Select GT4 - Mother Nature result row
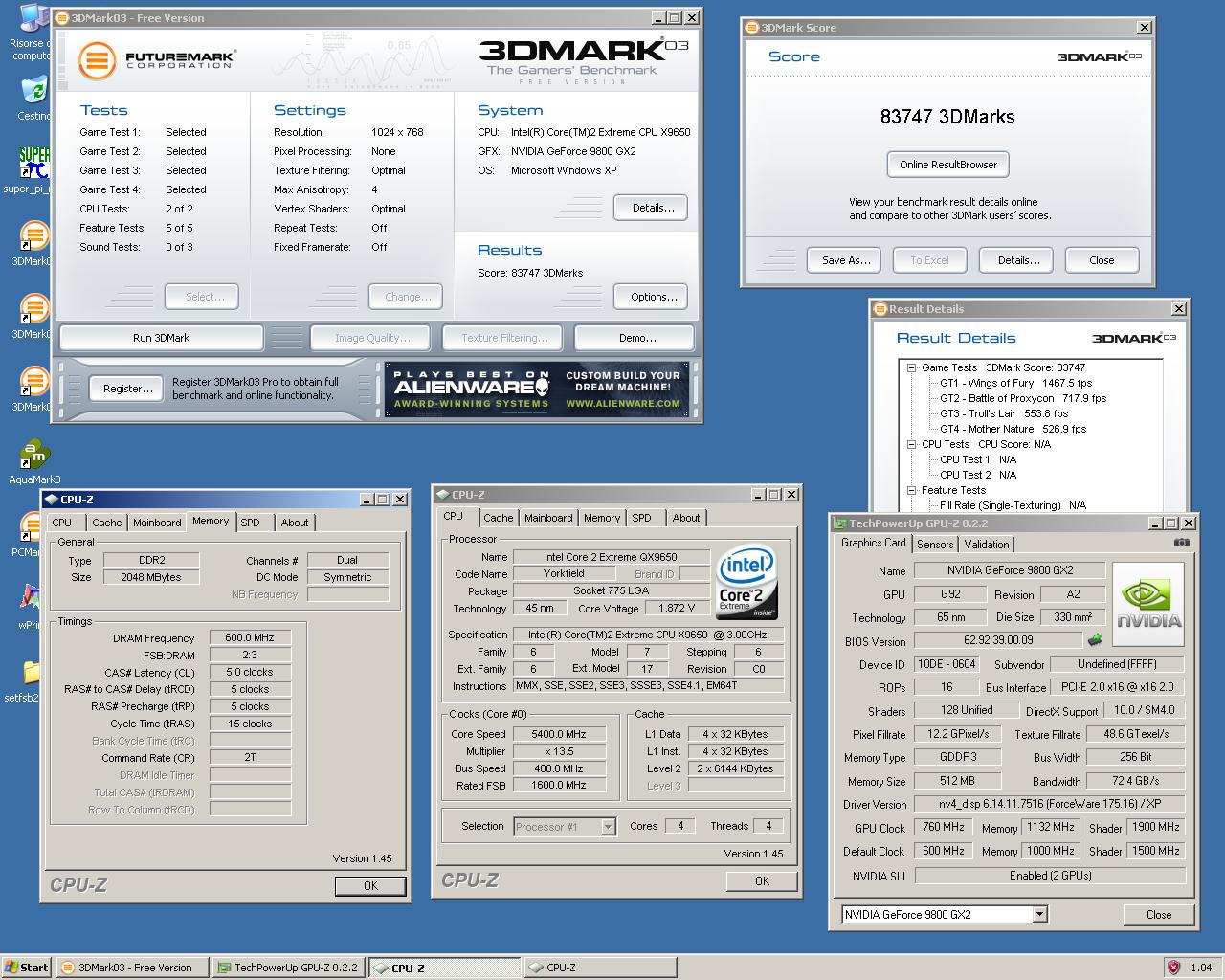Viewport: 1225px width, 980px height. [1013, 429]
